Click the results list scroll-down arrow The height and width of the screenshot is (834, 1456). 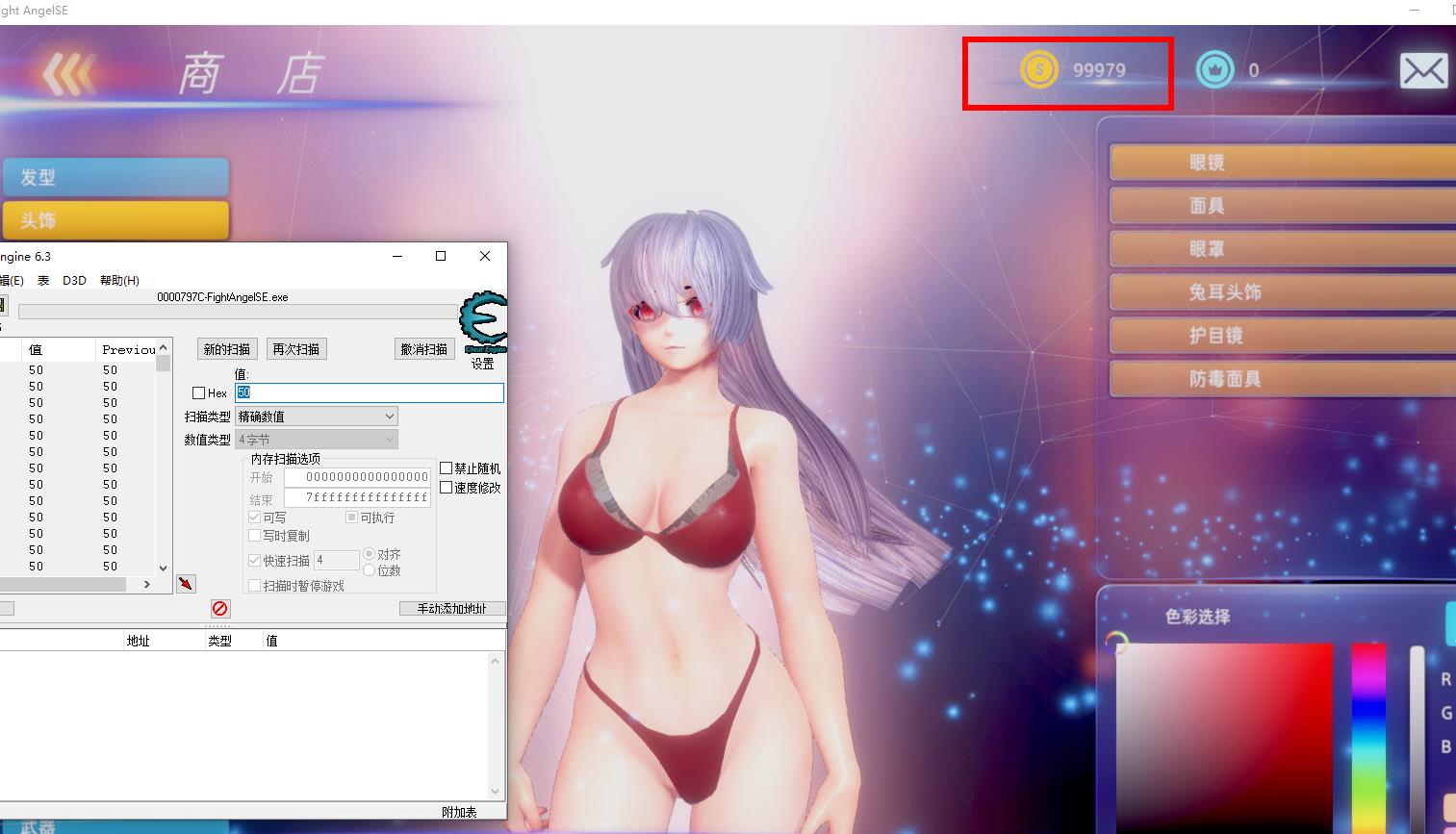pos(163,569)
